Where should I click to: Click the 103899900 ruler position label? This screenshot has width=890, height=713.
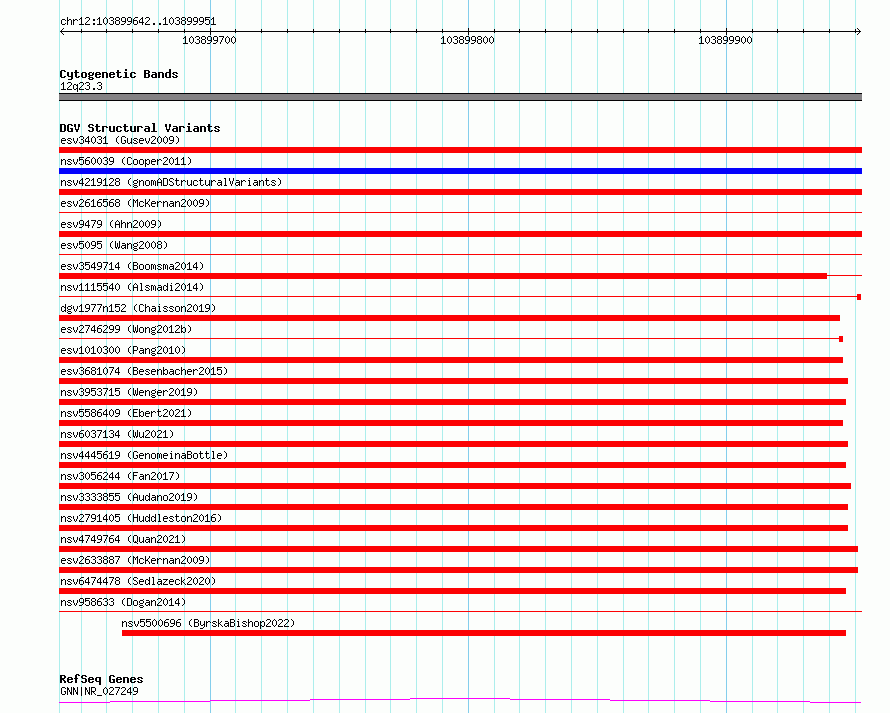725,40
